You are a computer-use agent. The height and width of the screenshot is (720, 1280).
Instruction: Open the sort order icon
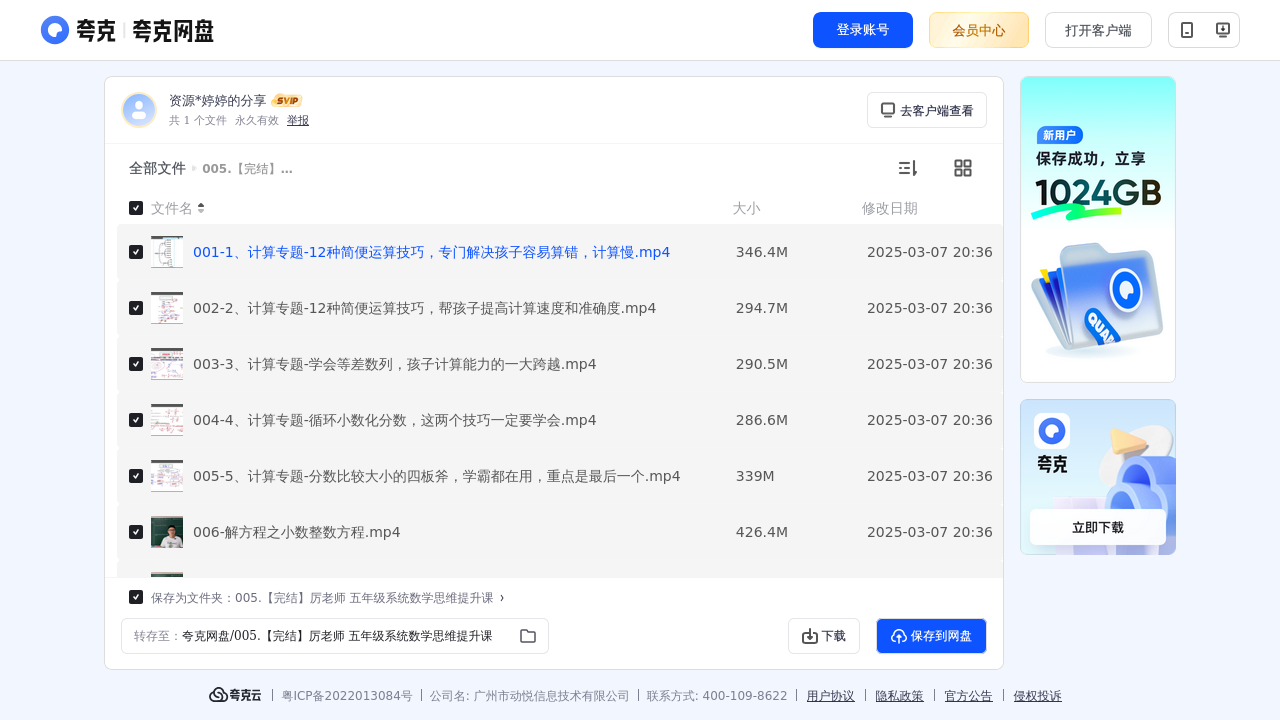click(907, 168)
